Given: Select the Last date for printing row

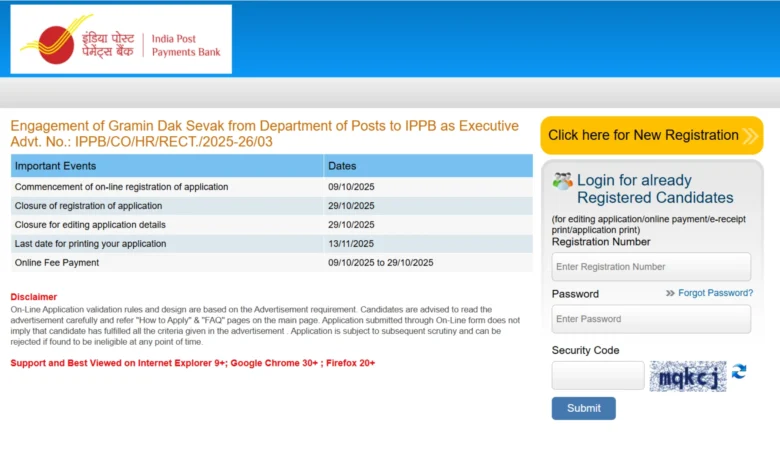Looking at the screenshot, I should click(x=90, y=244).
